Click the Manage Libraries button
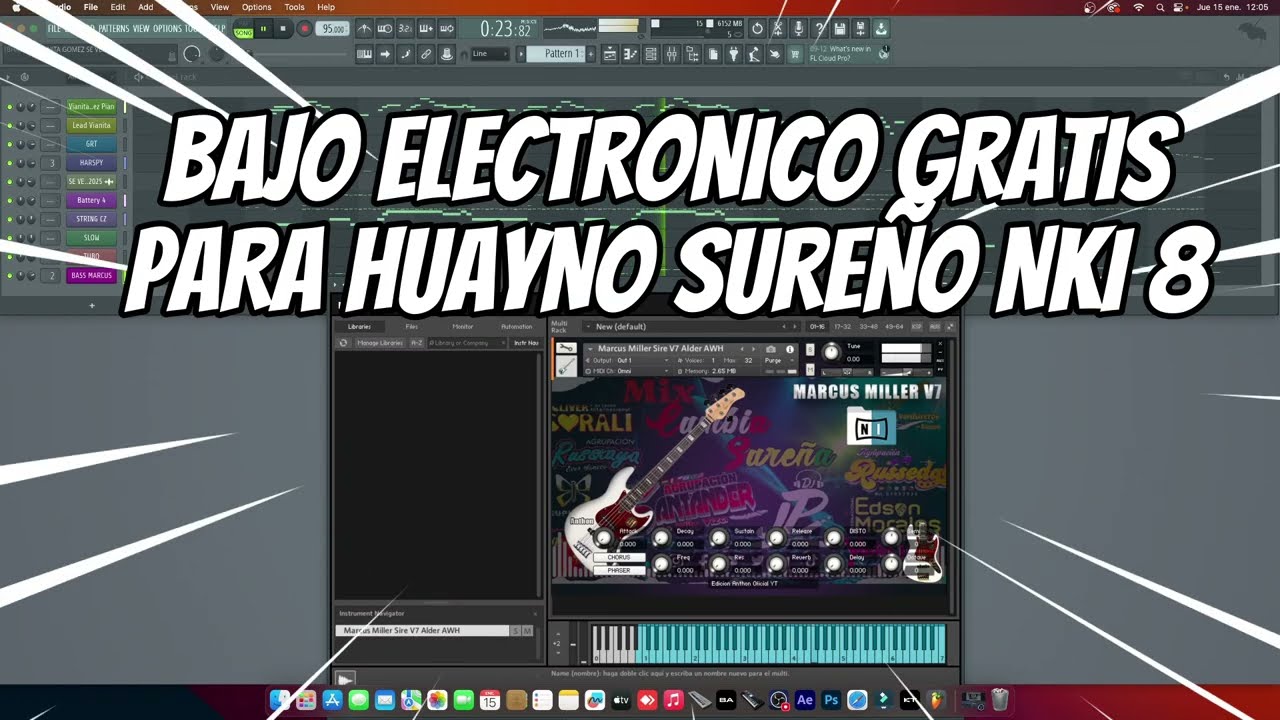This screenshot has width=1280, height=720. (x=379, y=343)
